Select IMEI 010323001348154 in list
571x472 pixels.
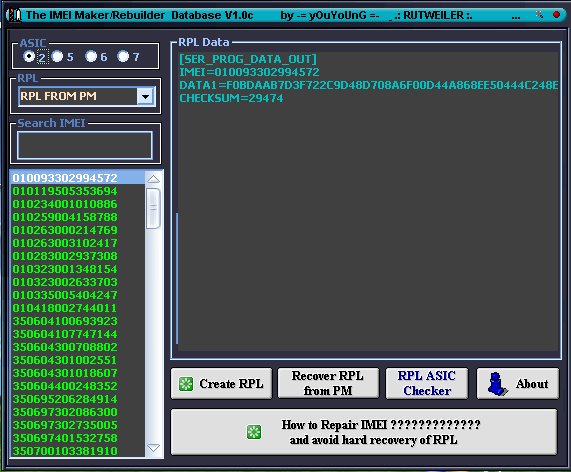click(x=78, y=269)
